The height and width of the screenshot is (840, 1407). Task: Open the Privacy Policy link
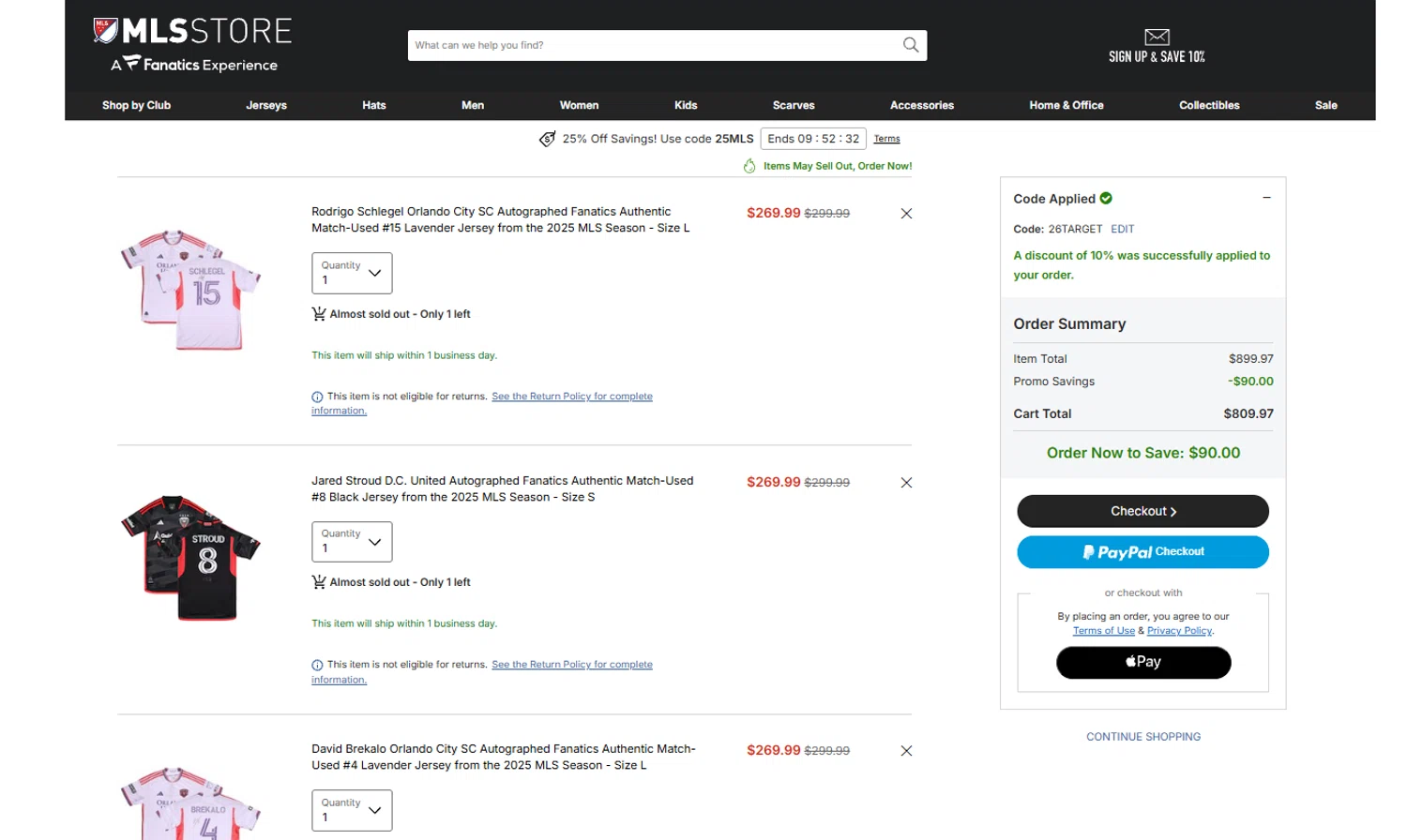point(1180,631)
